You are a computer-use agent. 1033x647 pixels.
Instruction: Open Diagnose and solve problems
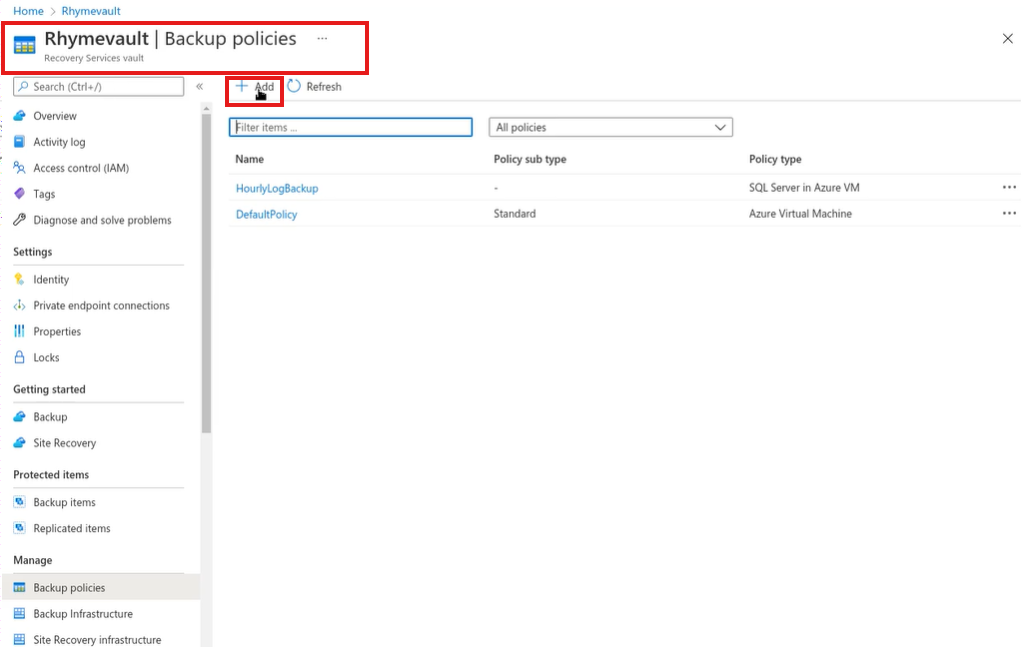[x=102, y=220]
